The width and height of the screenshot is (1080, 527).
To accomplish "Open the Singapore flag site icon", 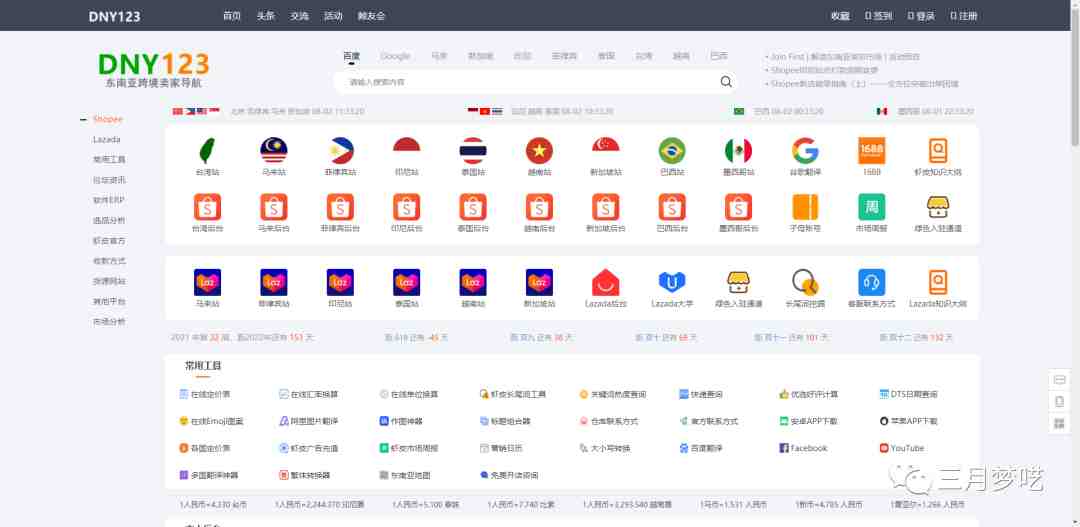I will 605,150.
